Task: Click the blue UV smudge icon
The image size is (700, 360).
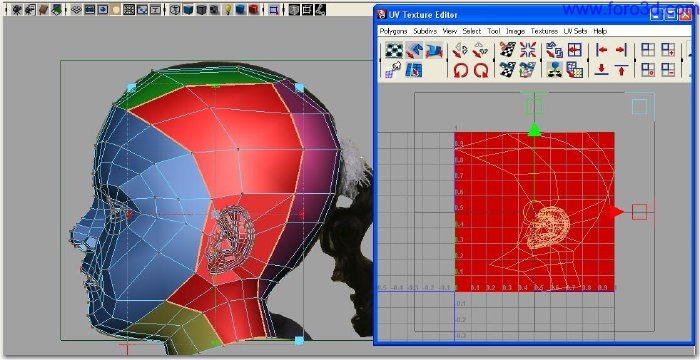Action: [414, 70]
